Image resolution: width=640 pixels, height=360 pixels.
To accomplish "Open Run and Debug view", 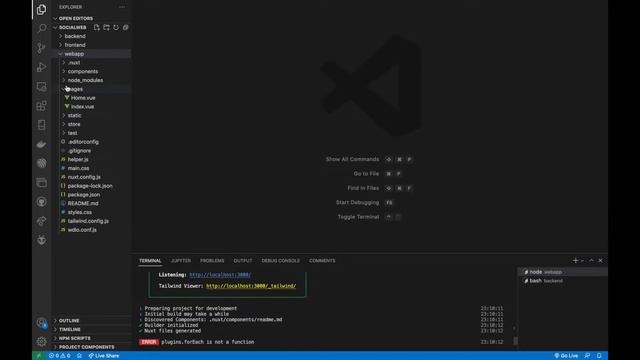I will pos(41,67).
